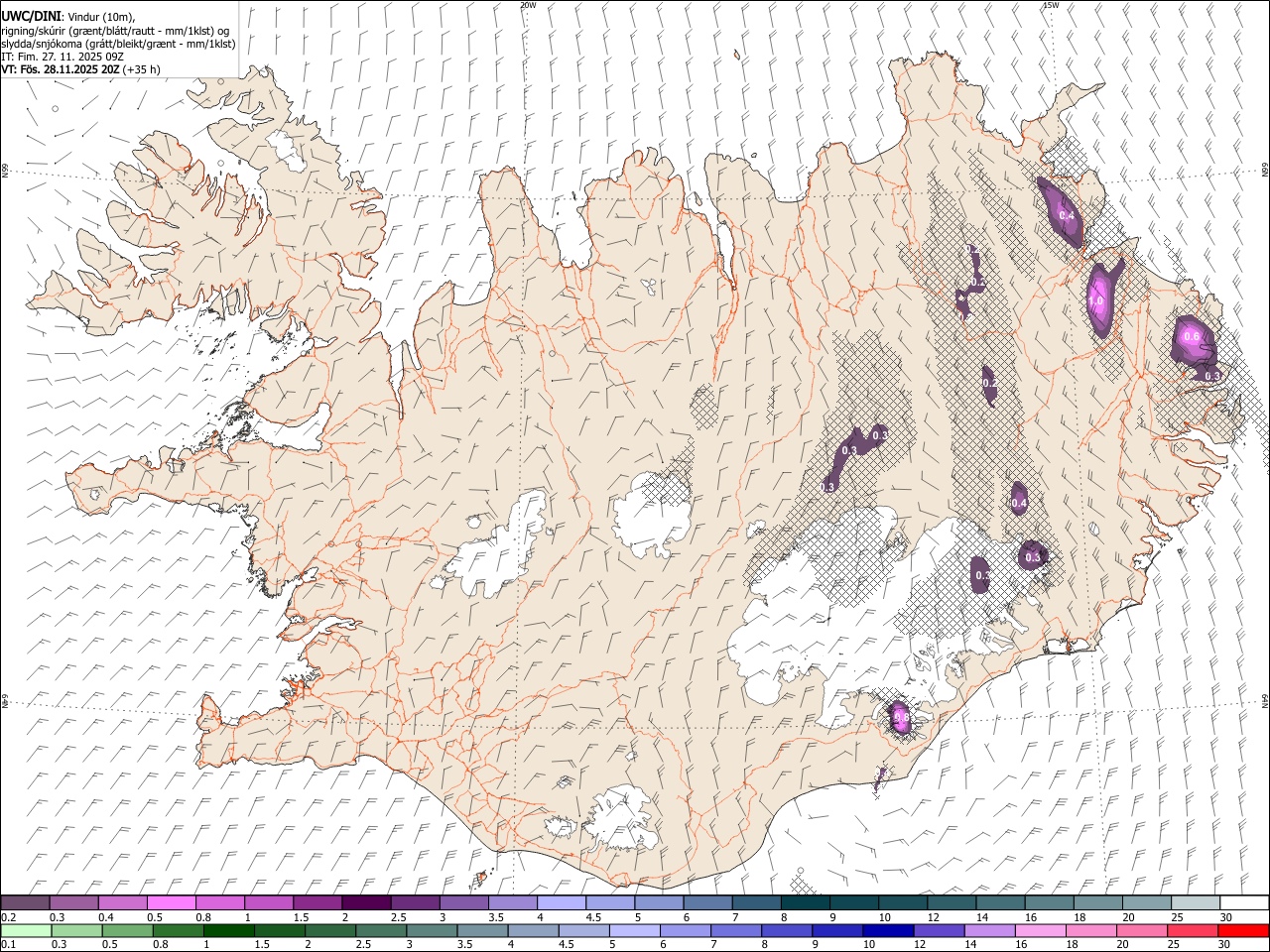Click the 4.5 label under the lower legend
Image resolution: width=1270 pixels, height=952 pixels.
(x=566, y=944)
